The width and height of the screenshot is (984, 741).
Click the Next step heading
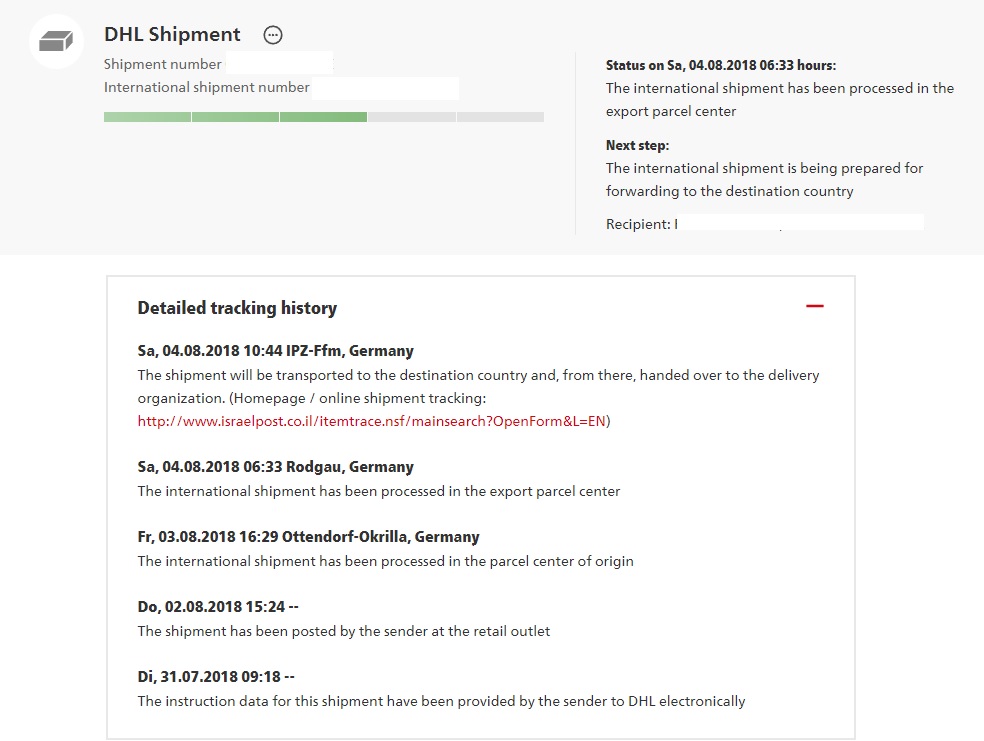click(x=637, y=145)
